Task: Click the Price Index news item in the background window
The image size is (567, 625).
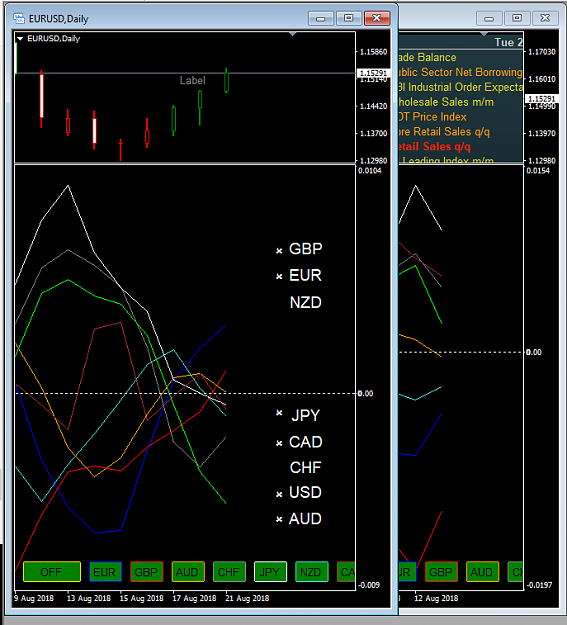Action: (x=433, y=117)
